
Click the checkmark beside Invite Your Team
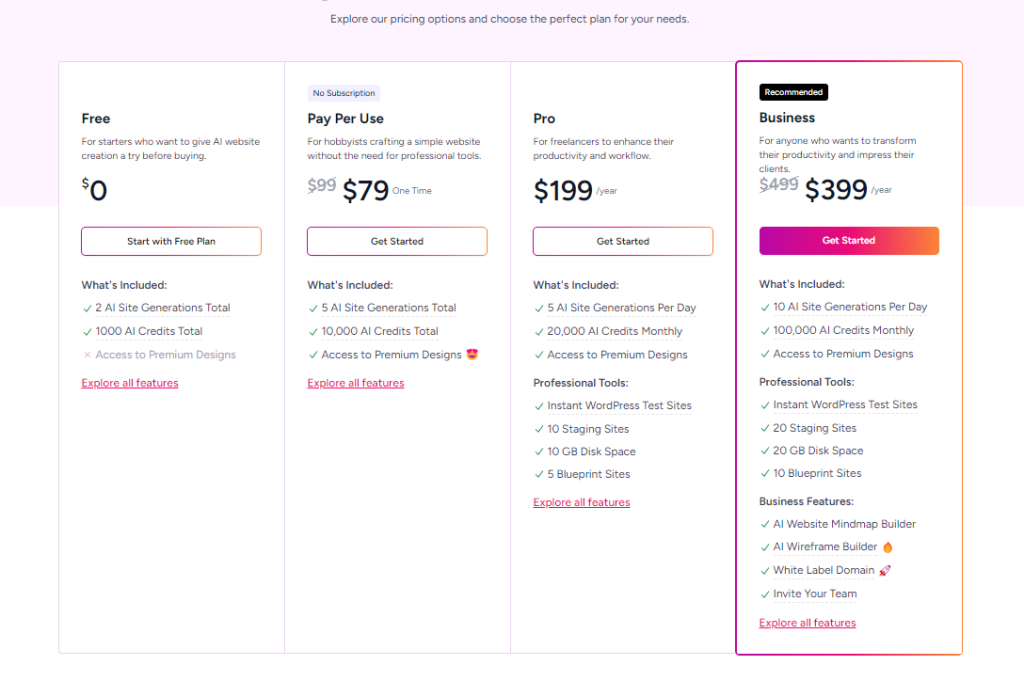(764, 594)
